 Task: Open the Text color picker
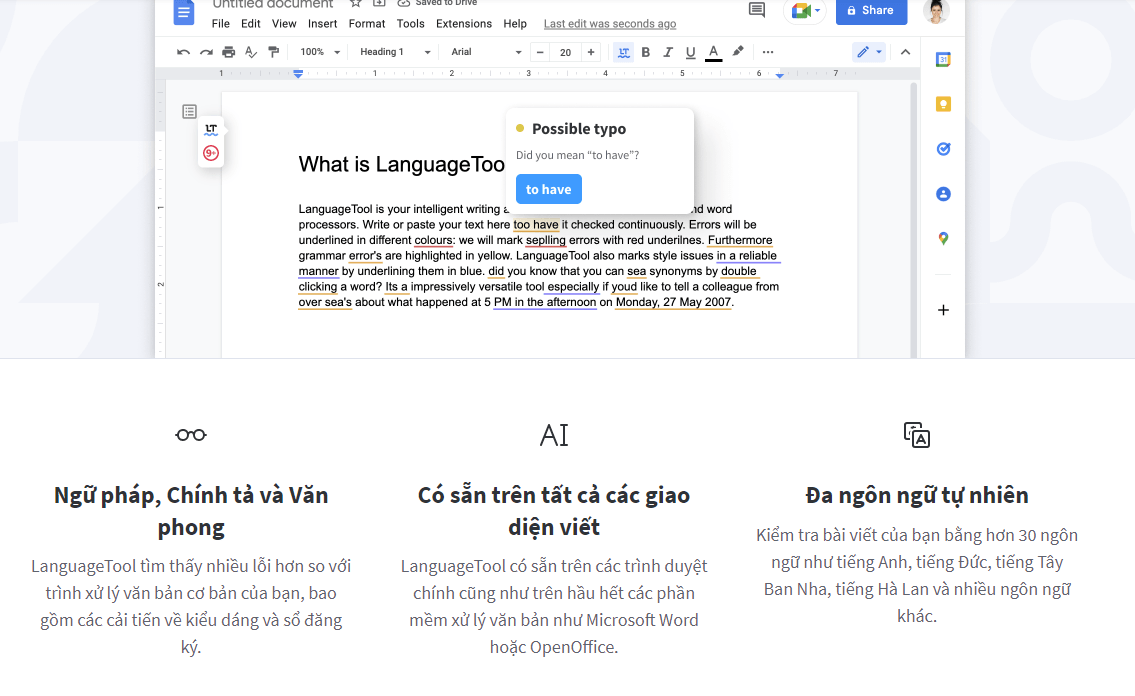pos(713,51)
